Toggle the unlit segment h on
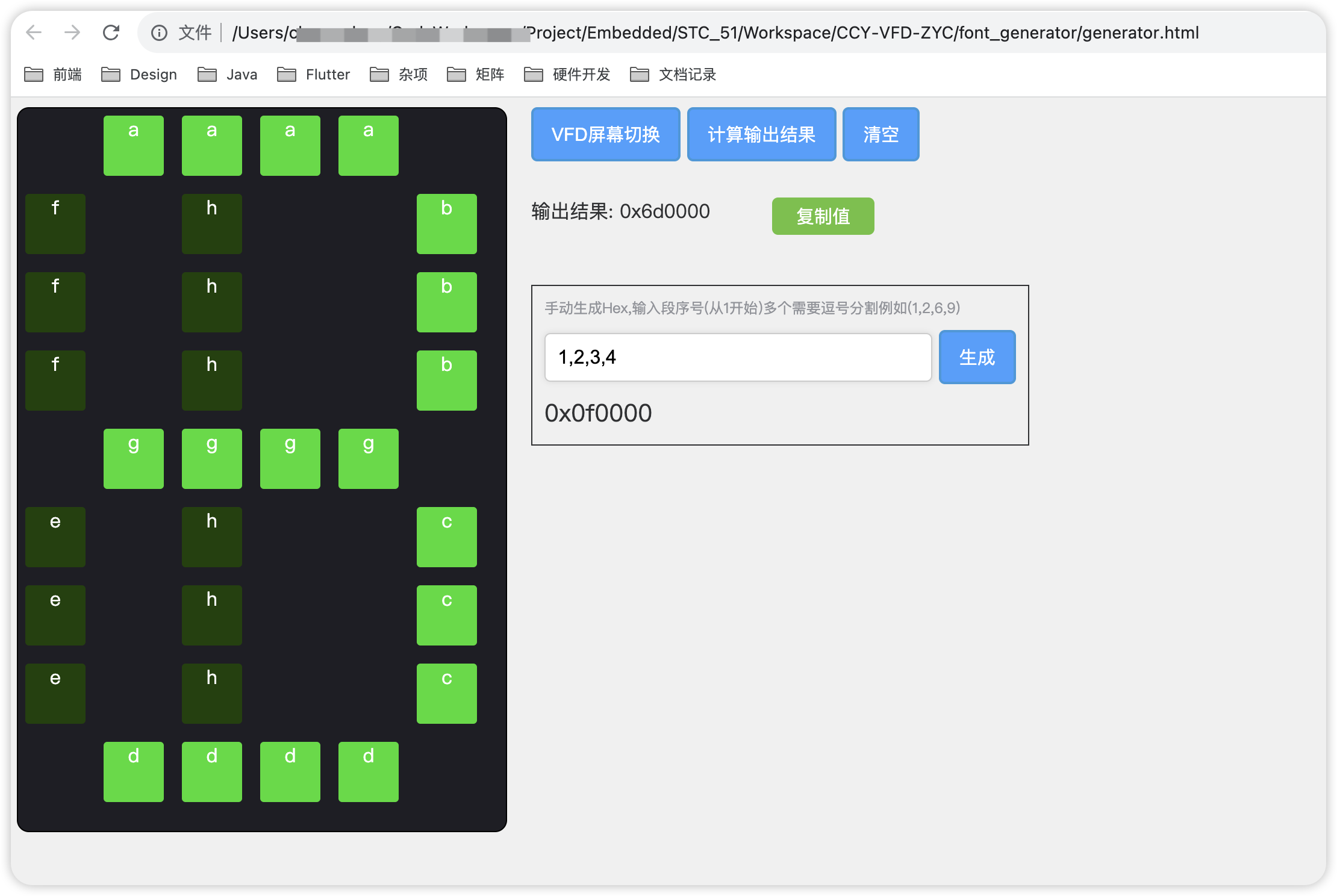This screenshot has width=1337, height=896. click(x=211, y=224)
